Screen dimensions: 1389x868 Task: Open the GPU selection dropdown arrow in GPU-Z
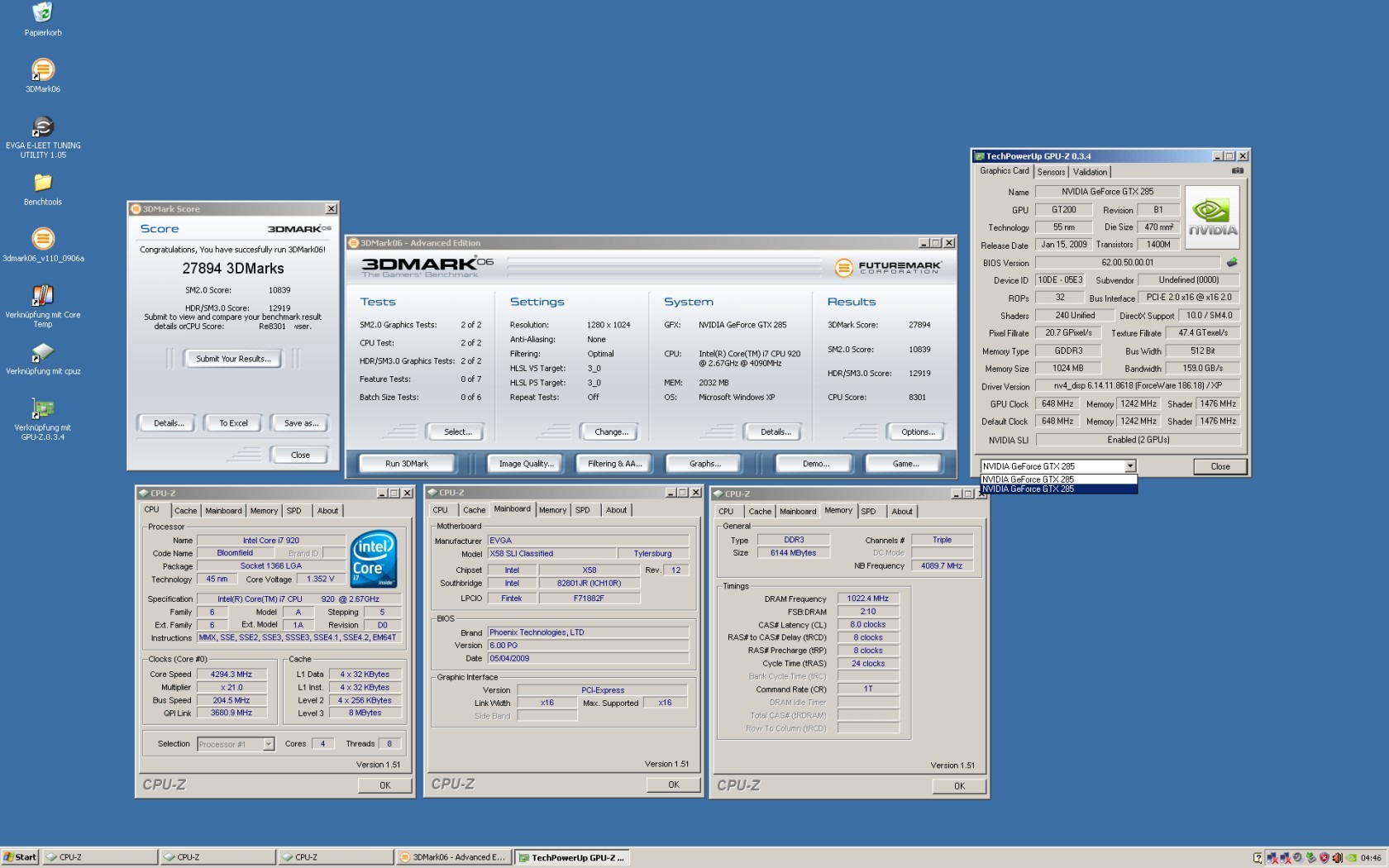pyautogui.click(x=1130, y=466)
